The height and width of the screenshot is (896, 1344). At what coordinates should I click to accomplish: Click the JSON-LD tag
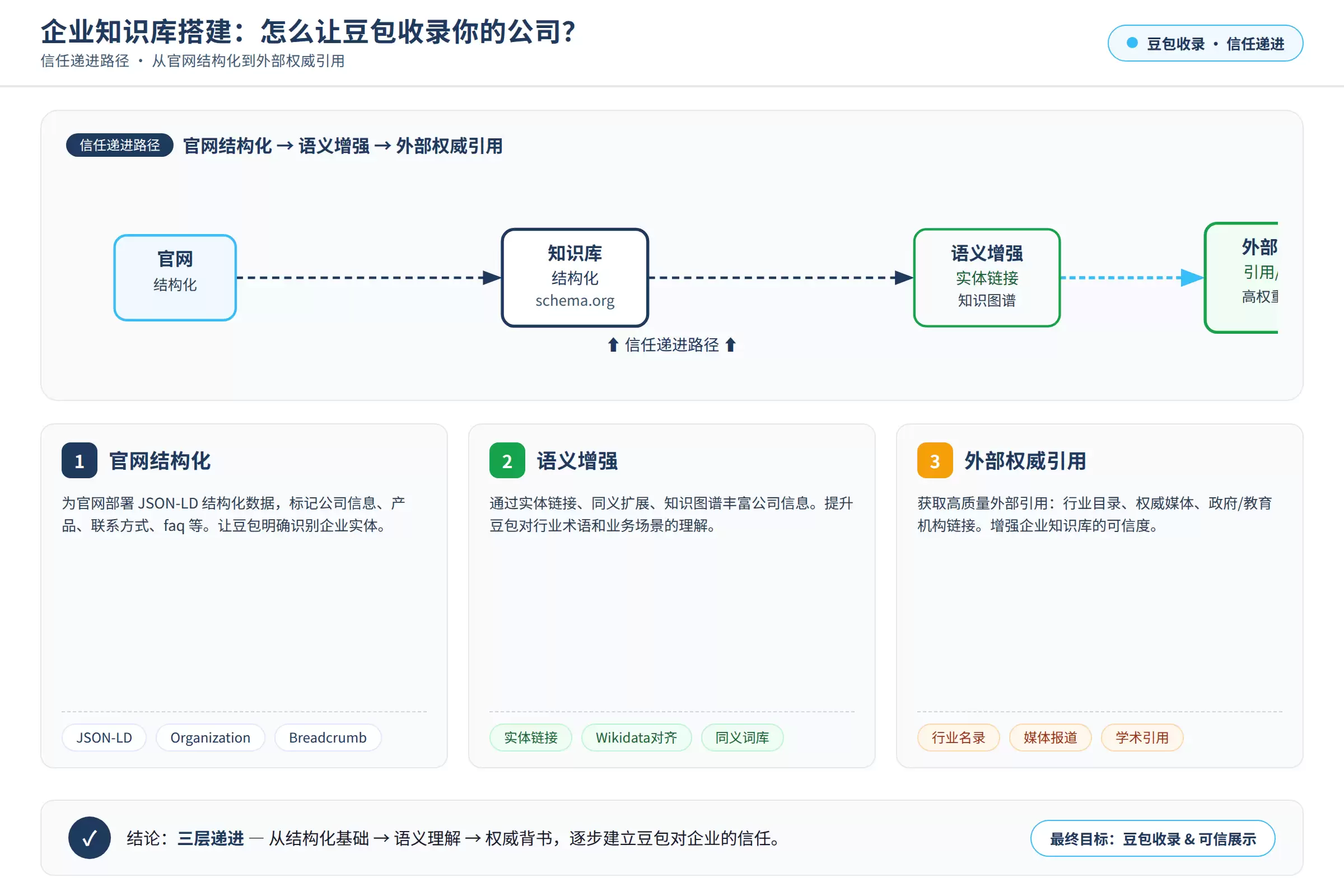[x=104, y=738]
